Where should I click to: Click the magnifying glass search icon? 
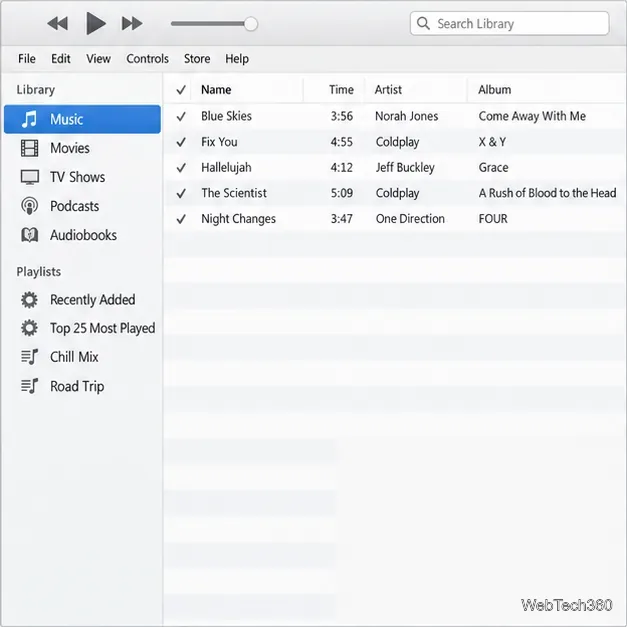(423, 24)
